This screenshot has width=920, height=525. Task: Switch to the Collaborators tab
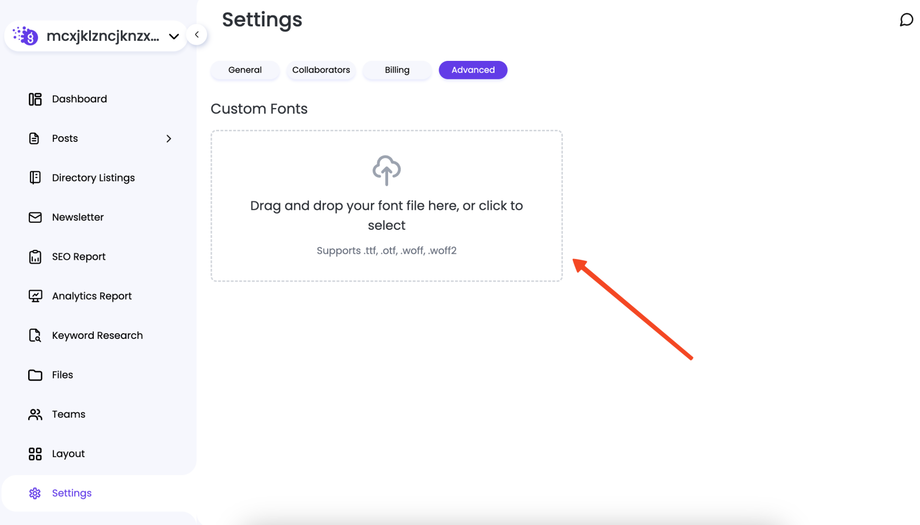pos(321,70)
